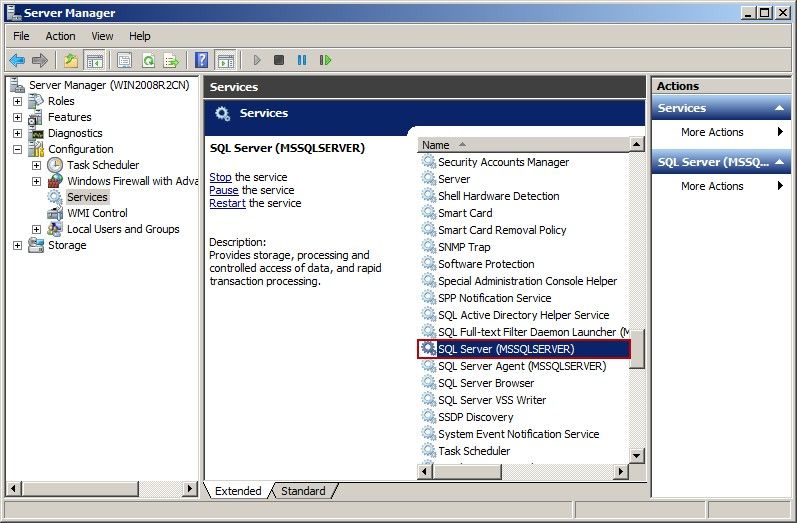Select Security Accounts Manager service
This screenshot has height=523, width=797.
(x=503, y=162)
